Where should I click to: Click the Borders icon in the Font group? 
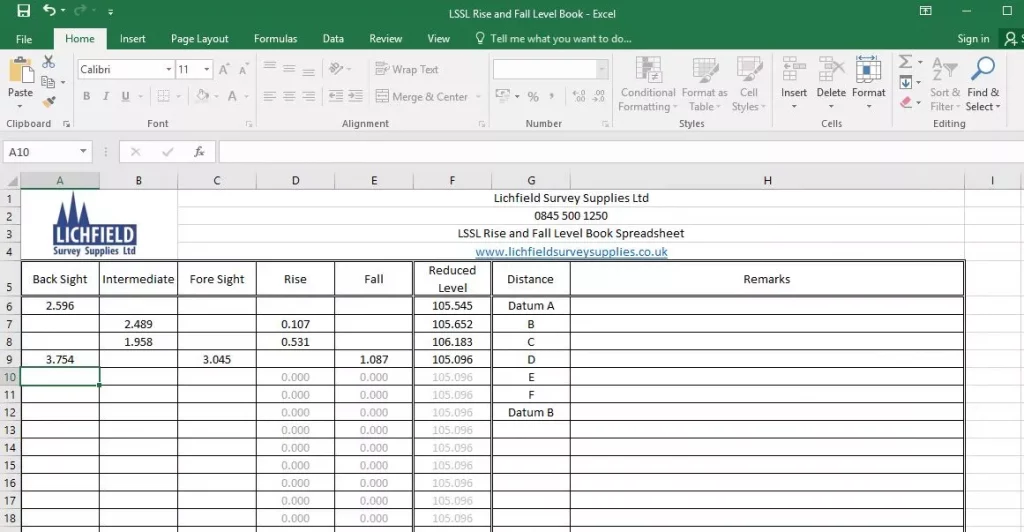click(x=163, y=96)
